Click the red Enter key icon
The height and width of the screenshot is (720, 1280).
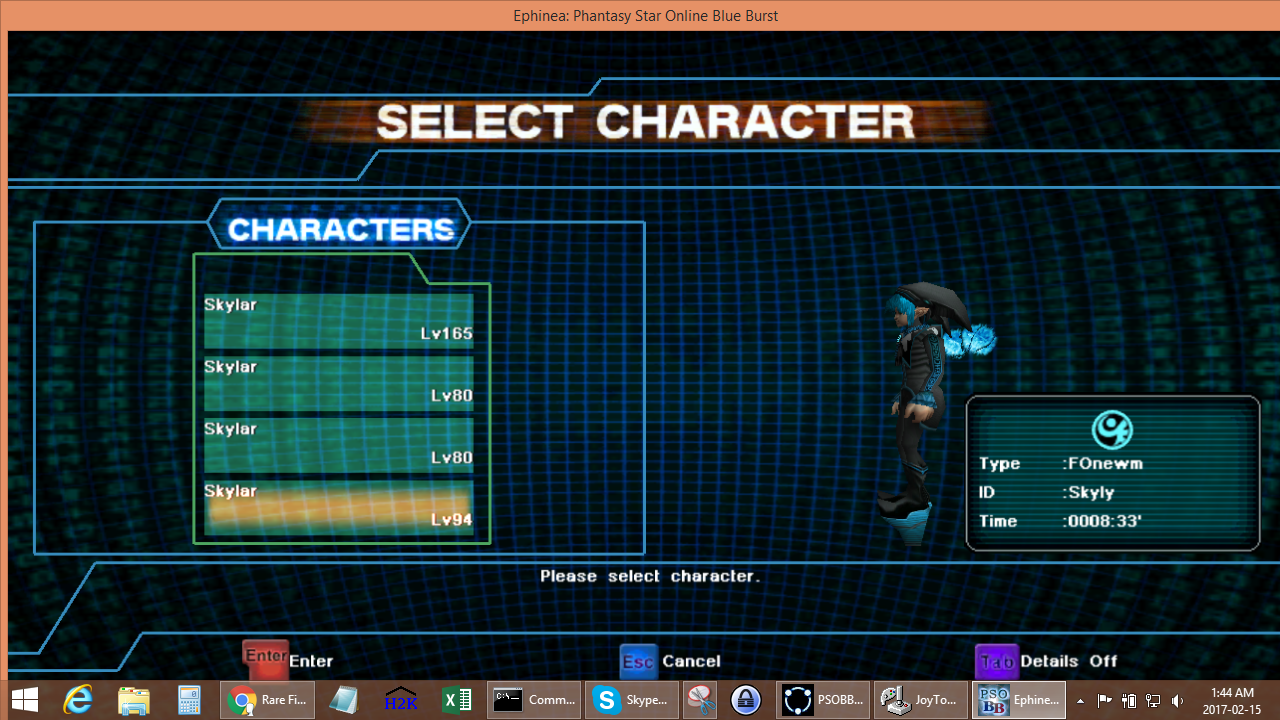tap(266, 659)
